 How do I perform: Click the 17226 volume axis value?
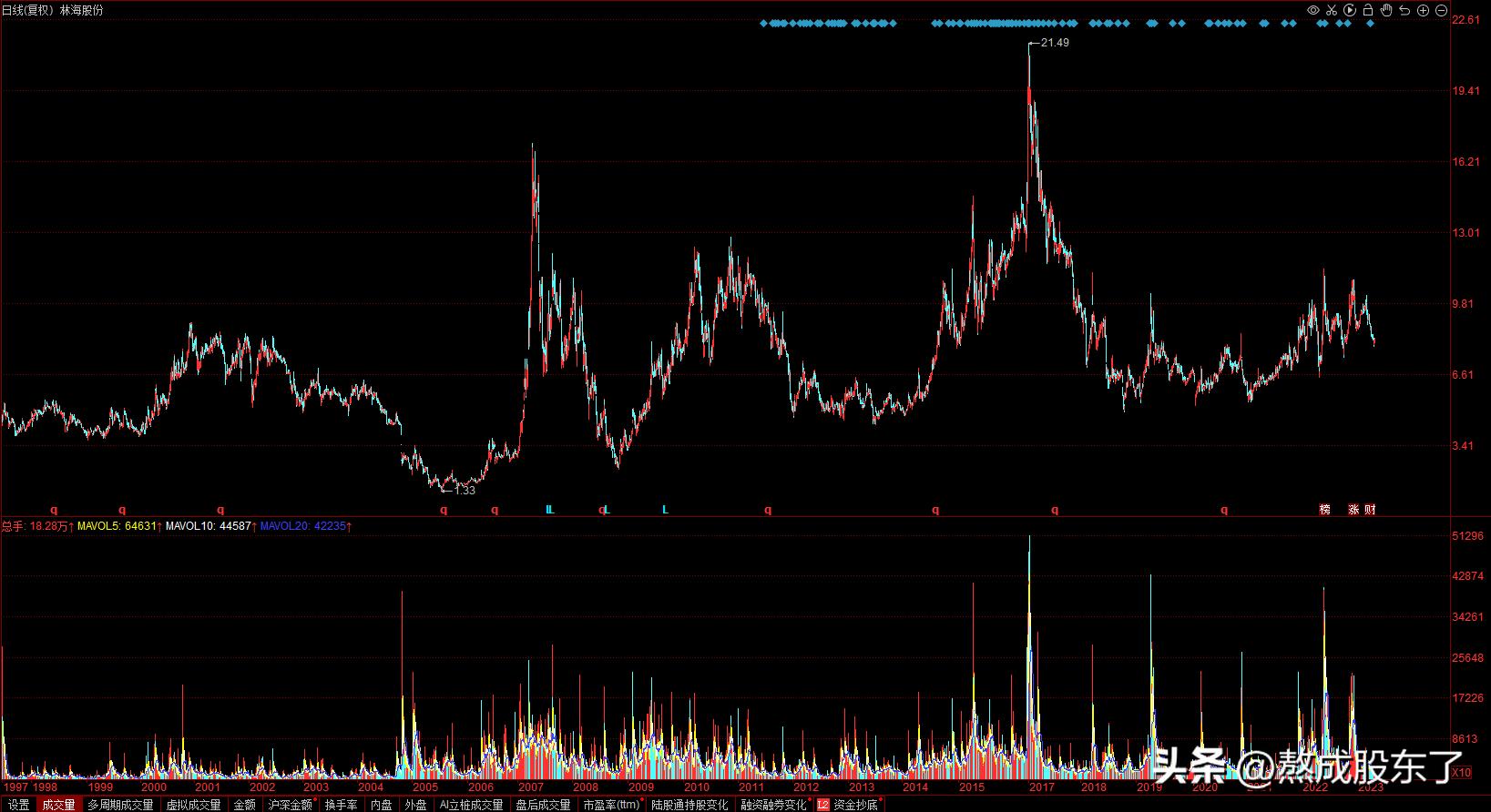click(1467, 698)
